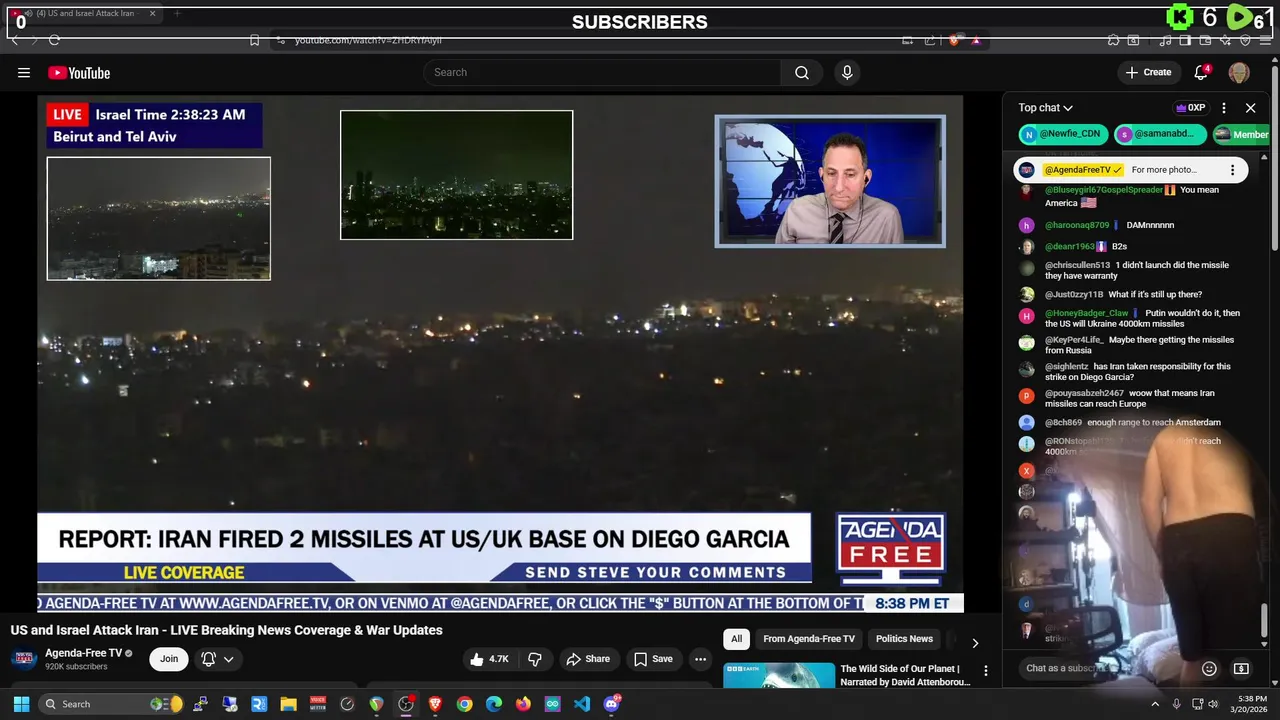This screenshot has width=1280, height=720.
Task: Click the Create button
Action: pos(1148,72)
